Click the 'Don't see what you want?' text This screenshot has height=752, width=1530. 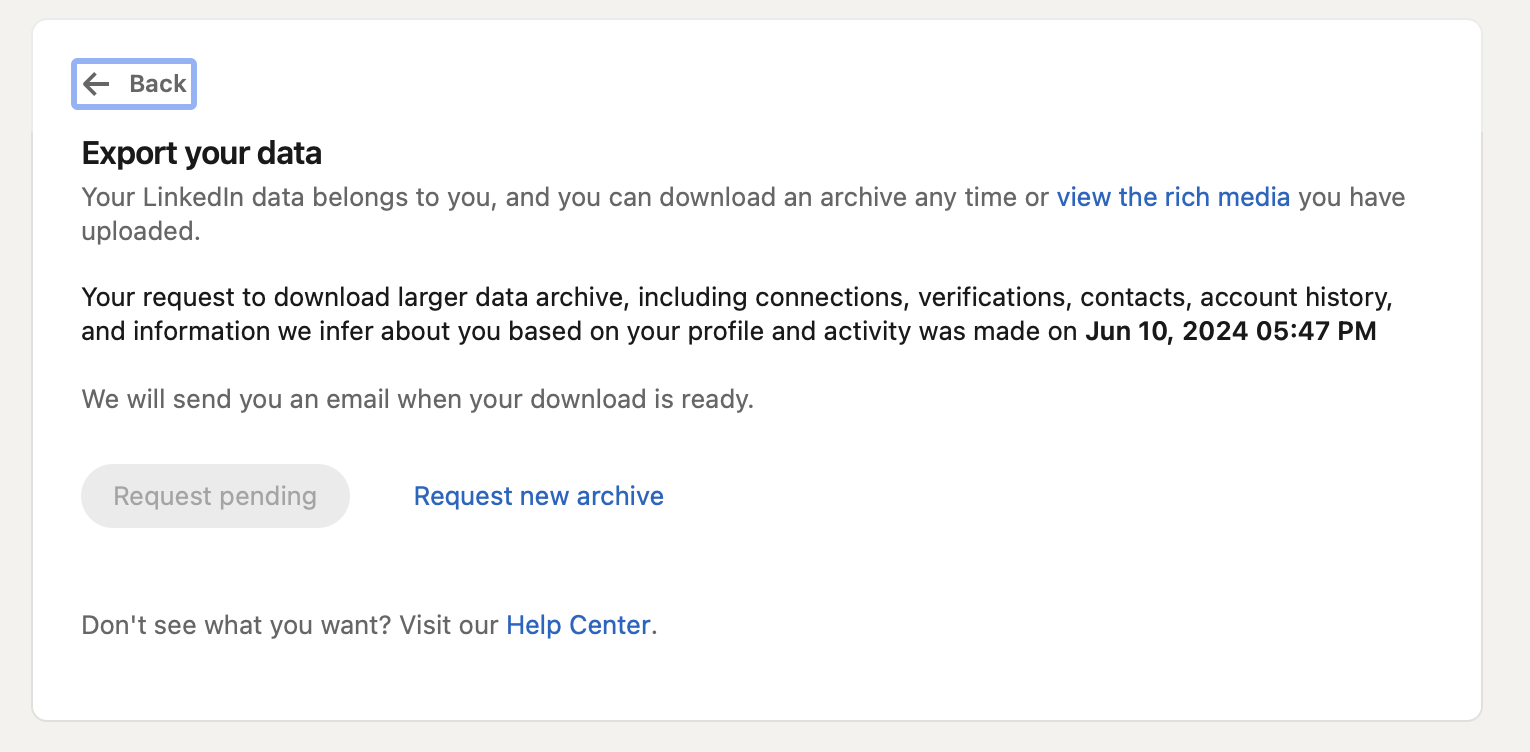[x=237, y=626]
